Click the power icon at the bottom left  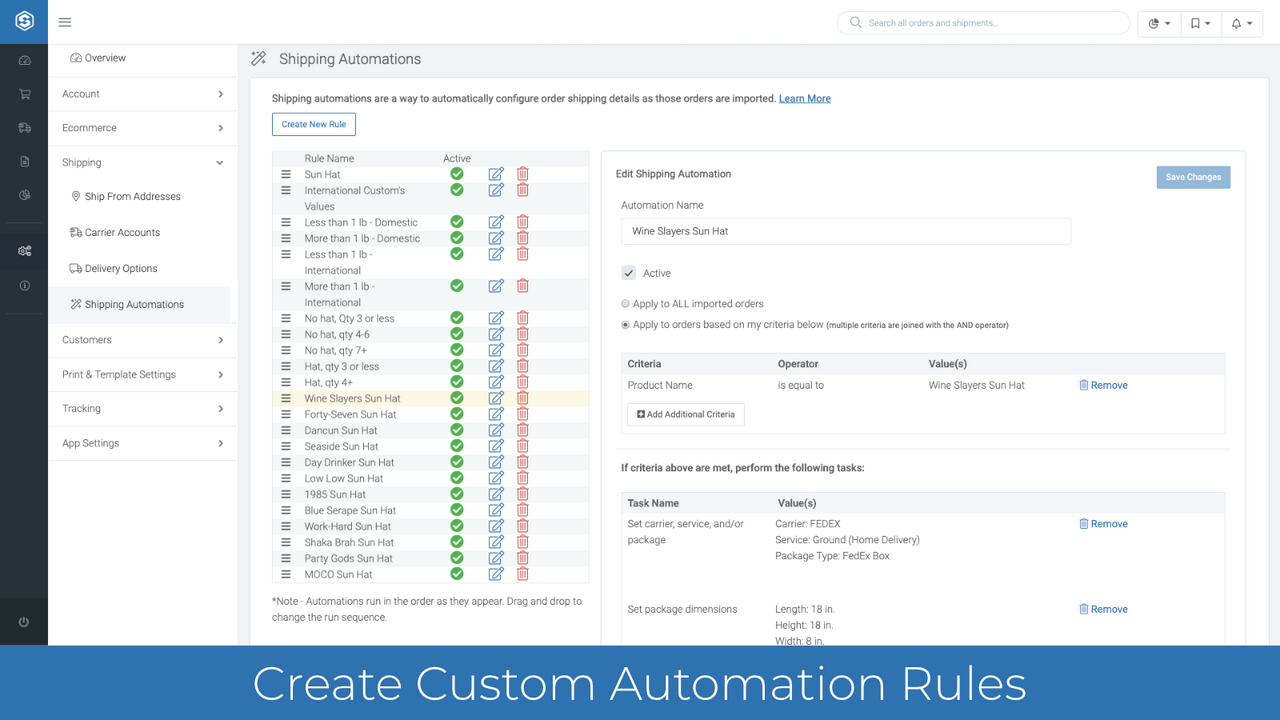[23, 621]
